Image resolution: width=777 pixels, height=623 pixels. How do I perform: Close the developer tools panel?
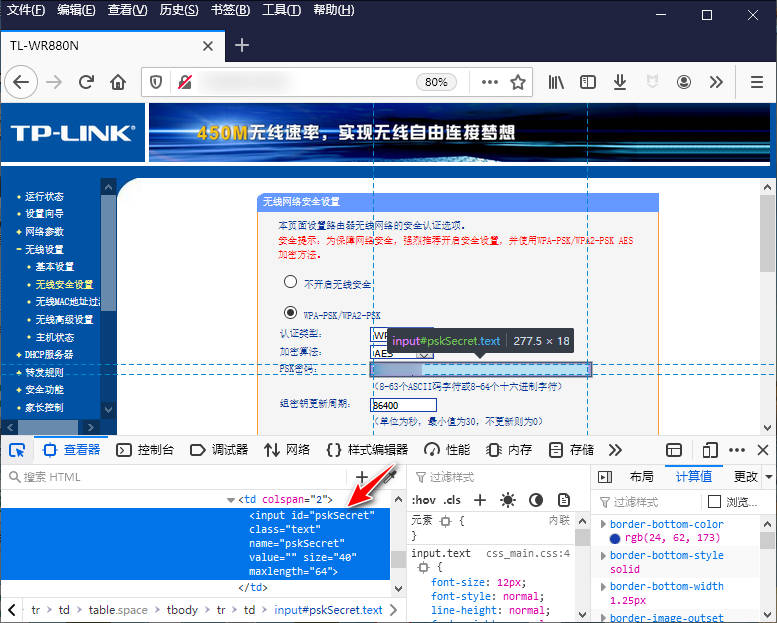pyautogui.click(x=763, y=450)
